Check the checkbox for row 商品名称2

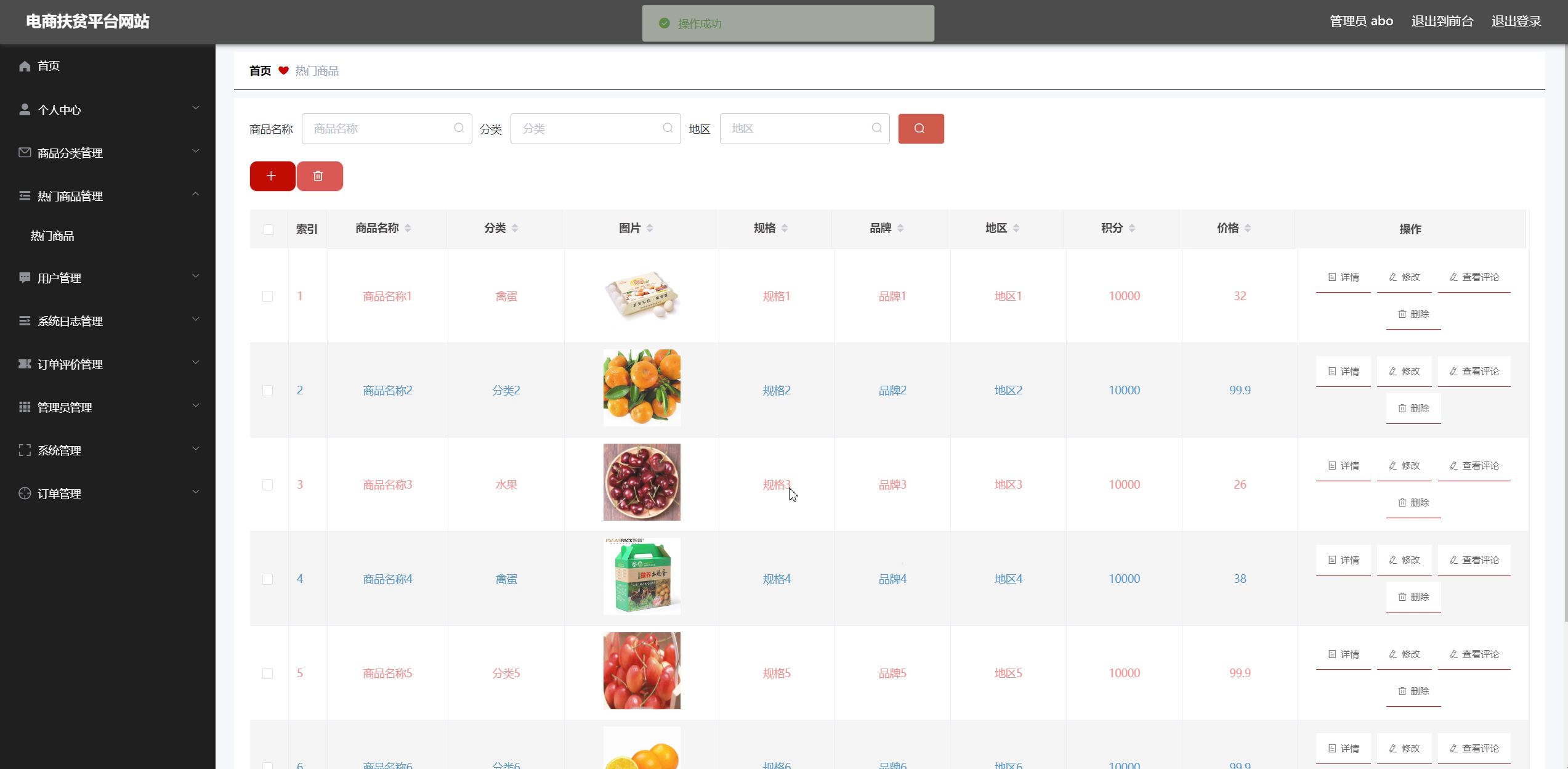pos(267,391)
